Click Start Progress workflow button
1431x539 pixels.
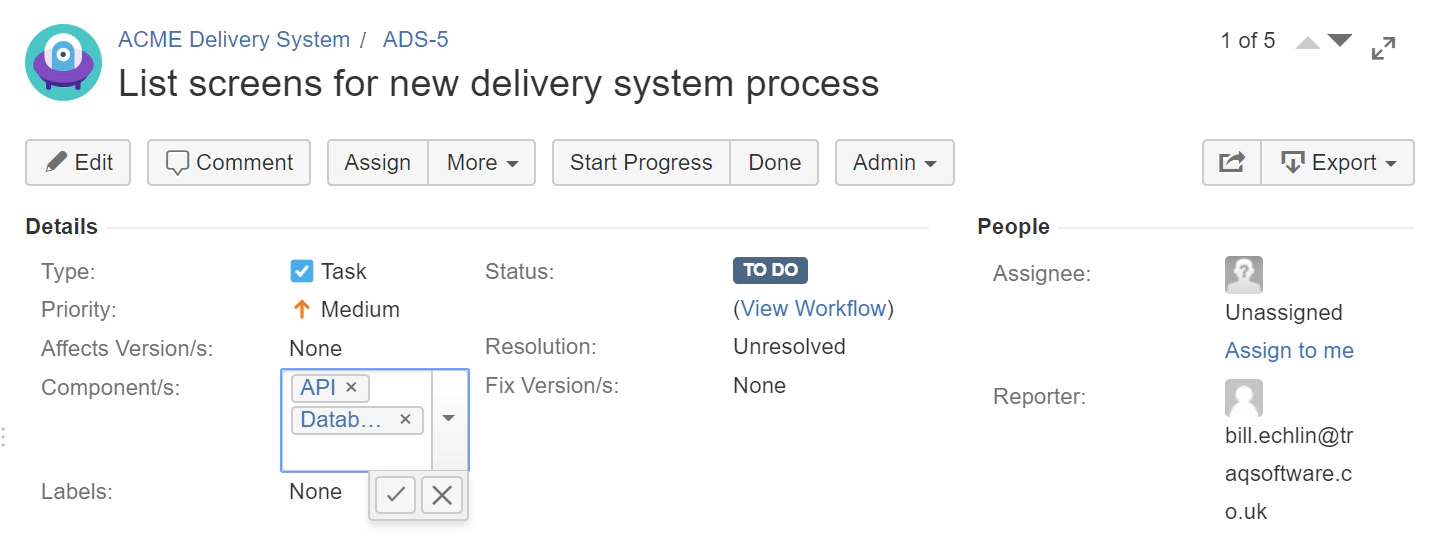point(641,163)
